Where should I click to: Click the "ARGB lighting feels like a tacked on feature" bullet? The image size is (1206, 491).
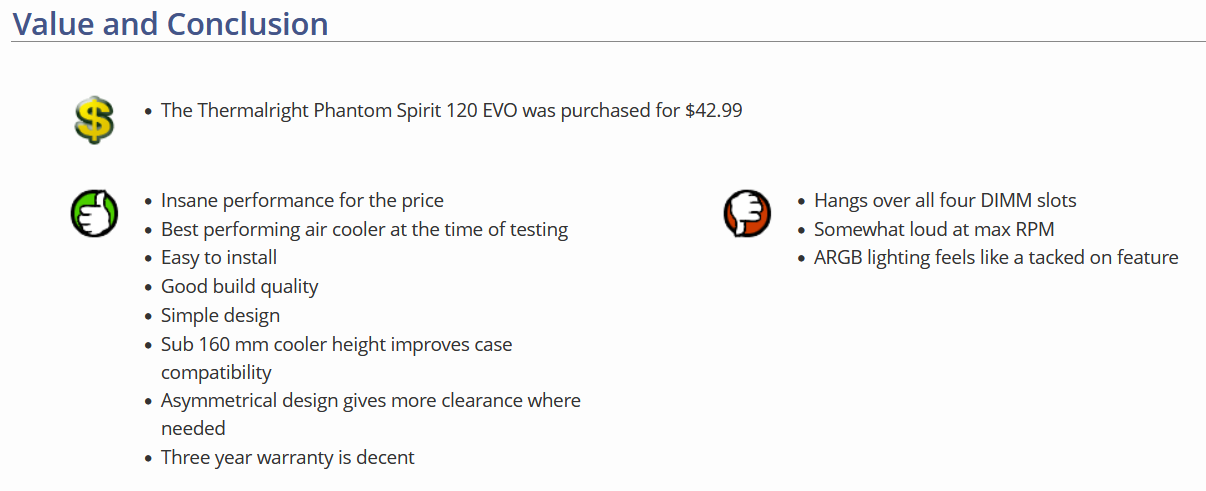pyautogui.click(x=996, y=257)
